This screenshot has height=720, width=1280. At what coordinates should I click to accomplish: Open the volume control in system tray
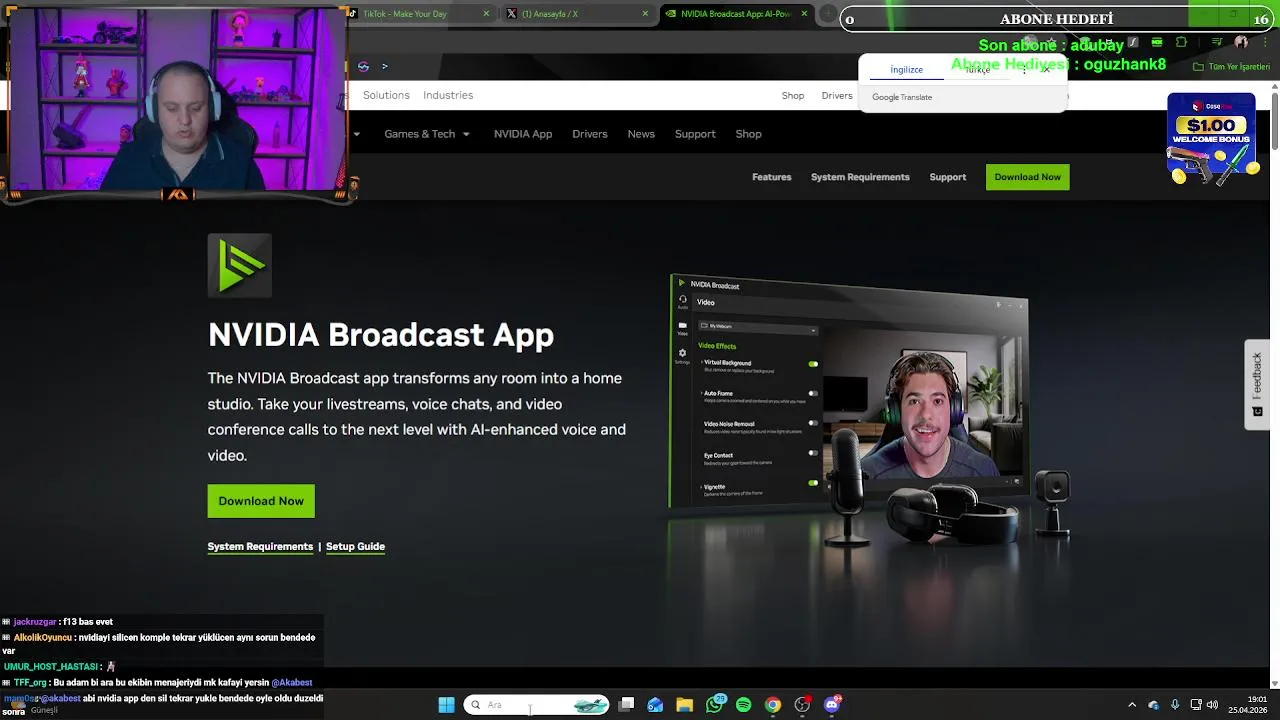[x=1212, y=705]
